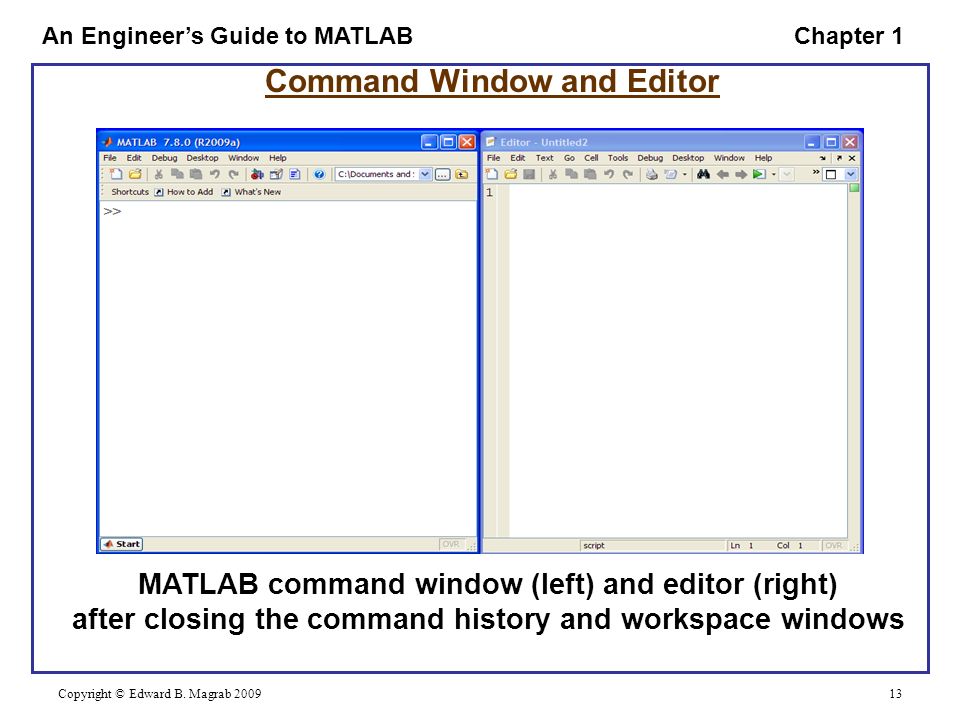Open How to Add shortcut link
Image resolution: width=960 pixels, height=720 pixels.
184,192
